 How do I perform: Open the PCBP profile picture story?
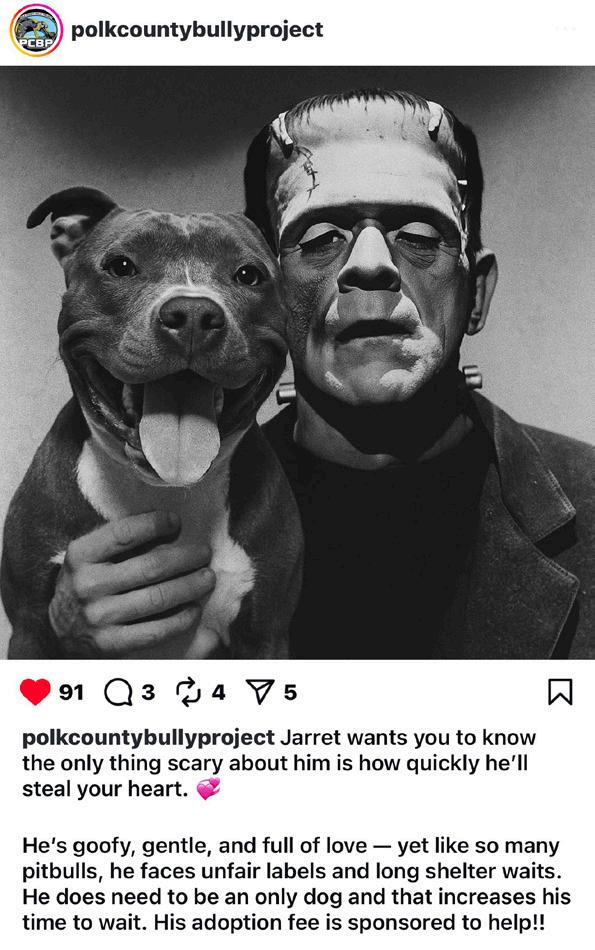click(x=36, y=30)
